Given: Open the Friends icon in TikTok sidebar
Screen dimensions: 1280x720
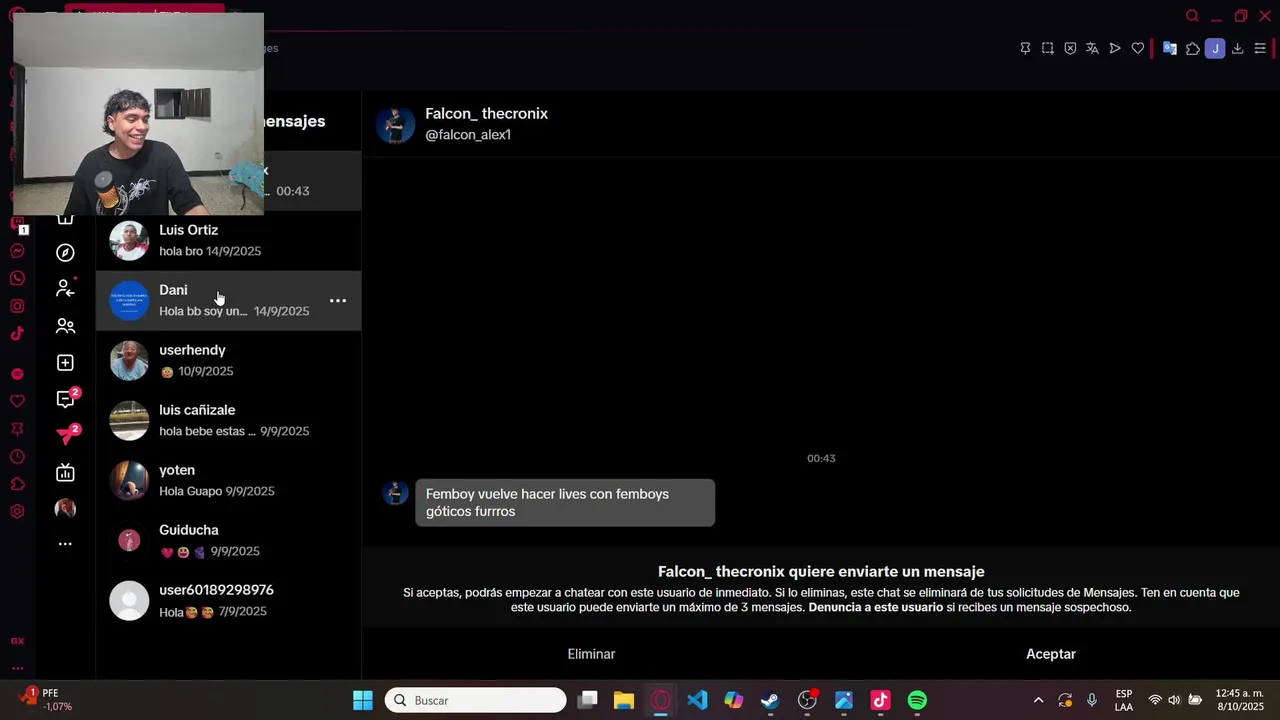Looking at the screenshot, I should (65, 326).
